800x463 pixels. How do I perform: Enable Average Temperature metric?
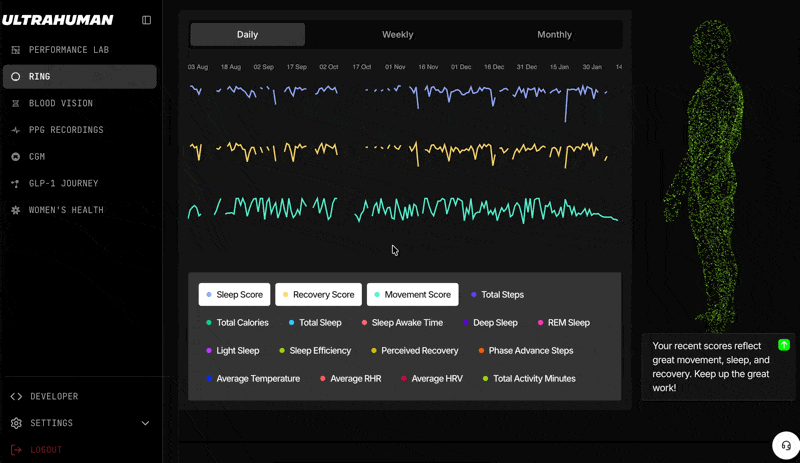coord(253,379)
